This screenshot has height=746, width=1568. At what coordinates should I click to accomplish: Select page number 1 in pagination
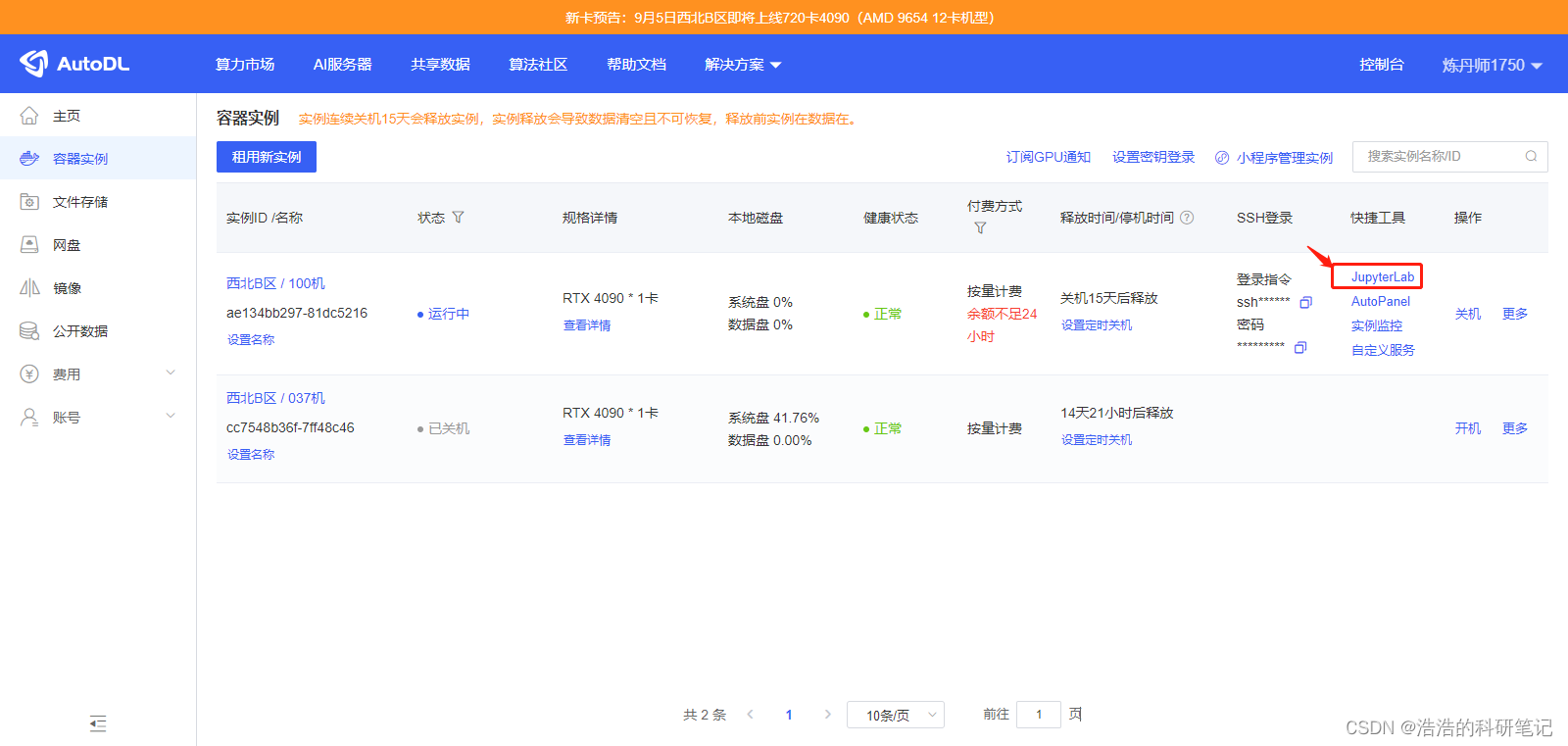(789, 715)
